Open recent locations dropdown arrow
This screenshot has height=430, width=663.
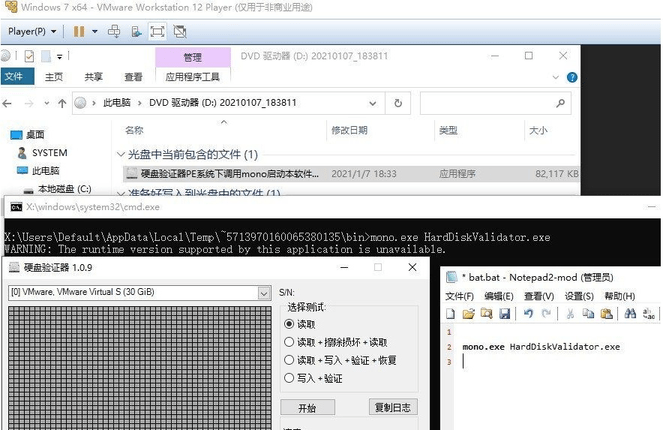click(47, 103)
